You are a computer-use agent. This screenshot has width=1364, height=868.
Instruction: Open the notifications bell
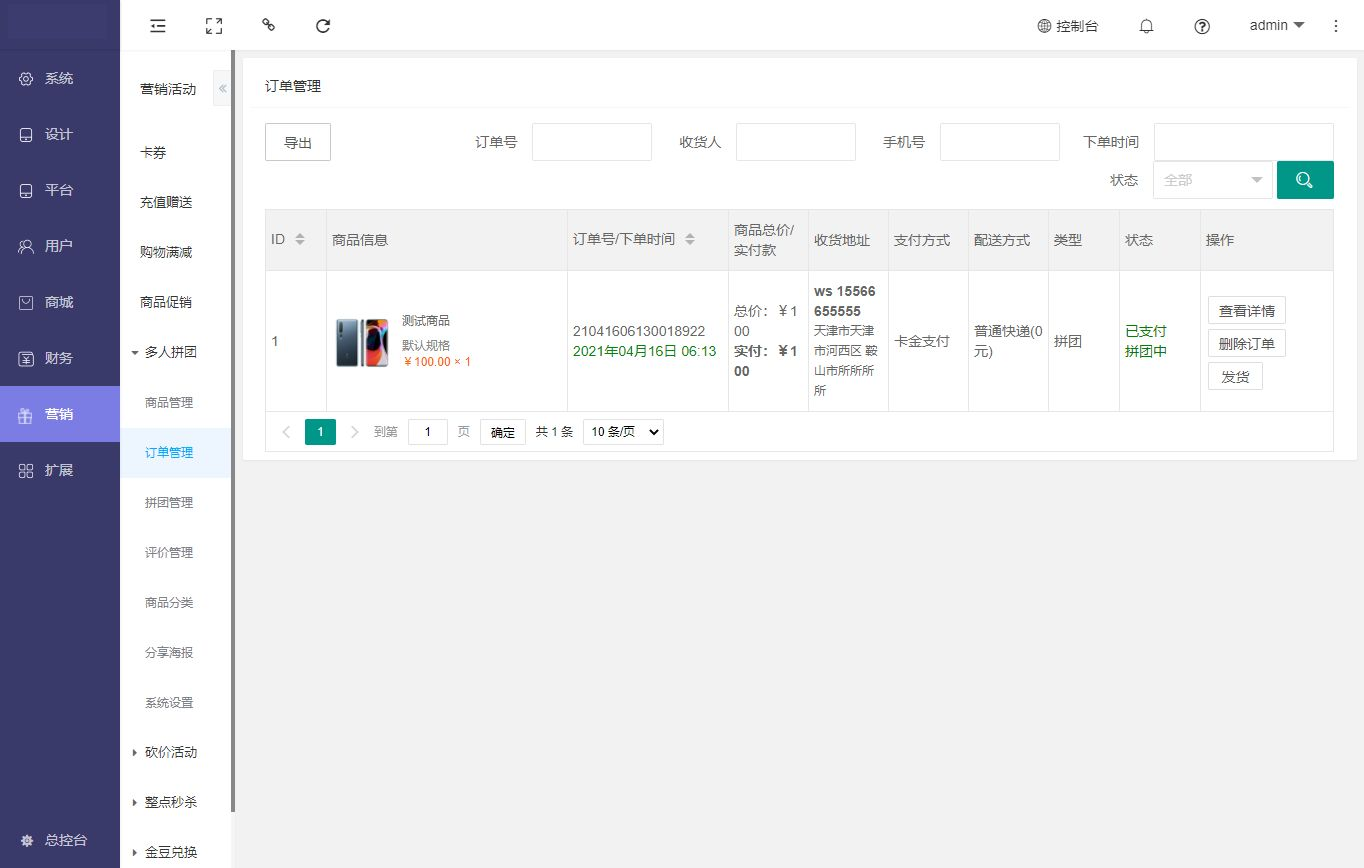click(1146, 27)
